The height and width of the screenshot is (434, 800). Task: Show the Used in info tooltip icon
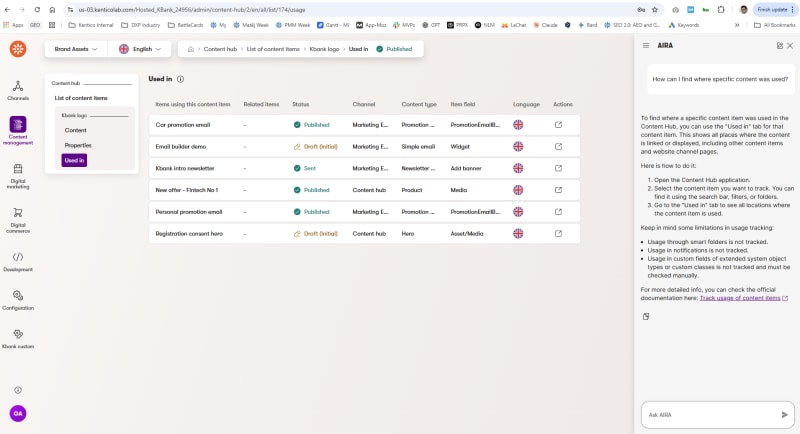click(181, 78)
